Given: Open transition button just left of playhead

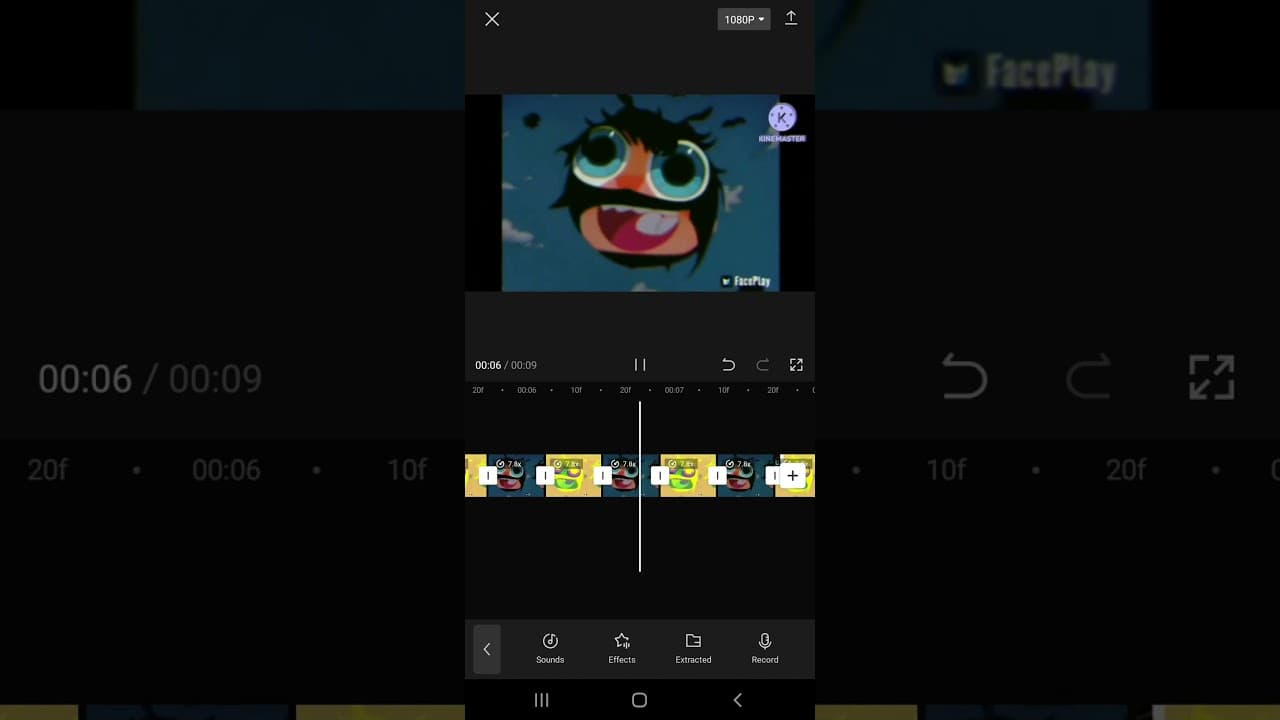Looking at the screenshot, I should pyautogui.click(x=602, y=476).
